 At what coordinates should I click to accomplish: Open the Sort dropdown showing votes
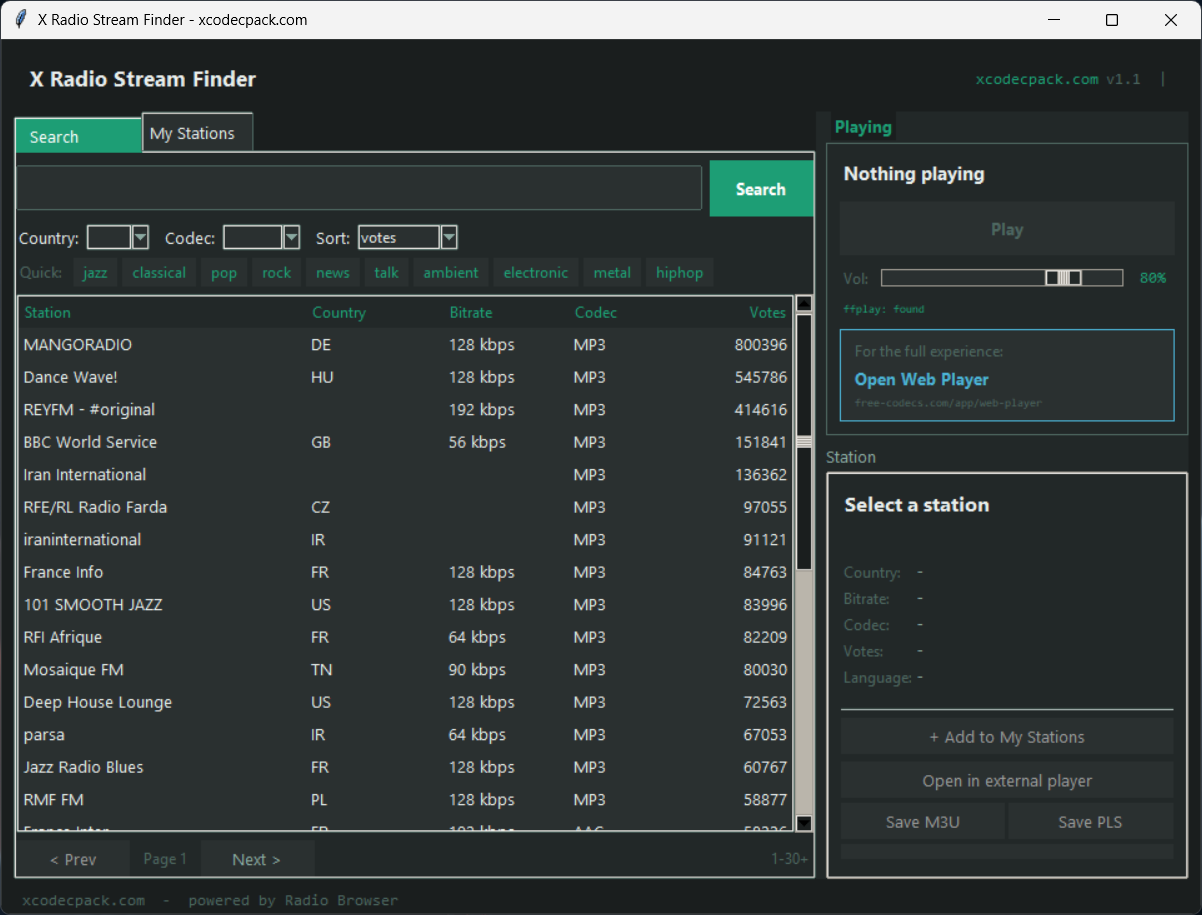pyautogui.click(x=449, y=237)
